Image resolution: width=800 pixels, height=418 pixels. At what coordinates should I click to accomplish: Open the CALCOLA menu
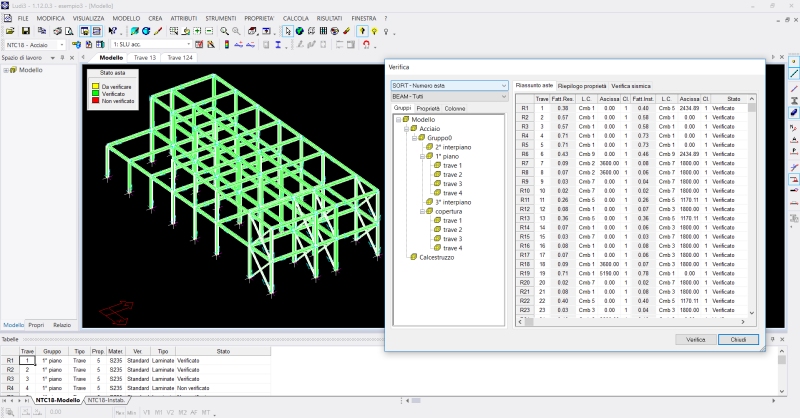(296, 18)
